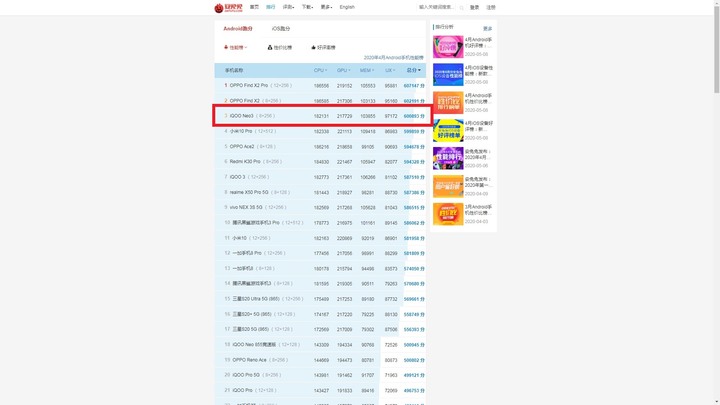Open the orange 4月Android性价比榜 thumbnail
The height and width of the screenshot is (405, 720).
(448, 102)
